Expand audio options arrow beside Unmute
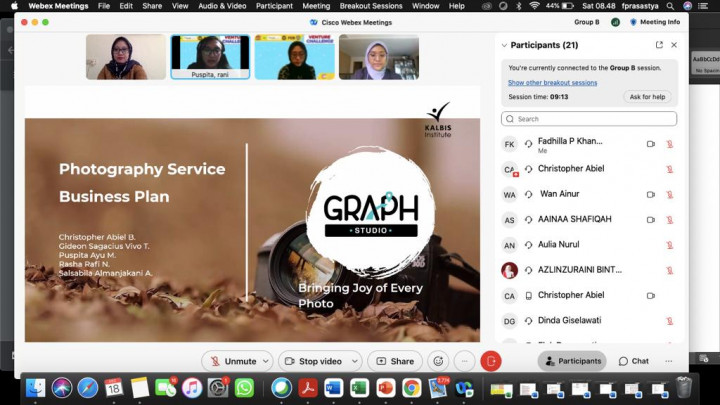Viewport: 720px width, 405px height. click(266, 361)
